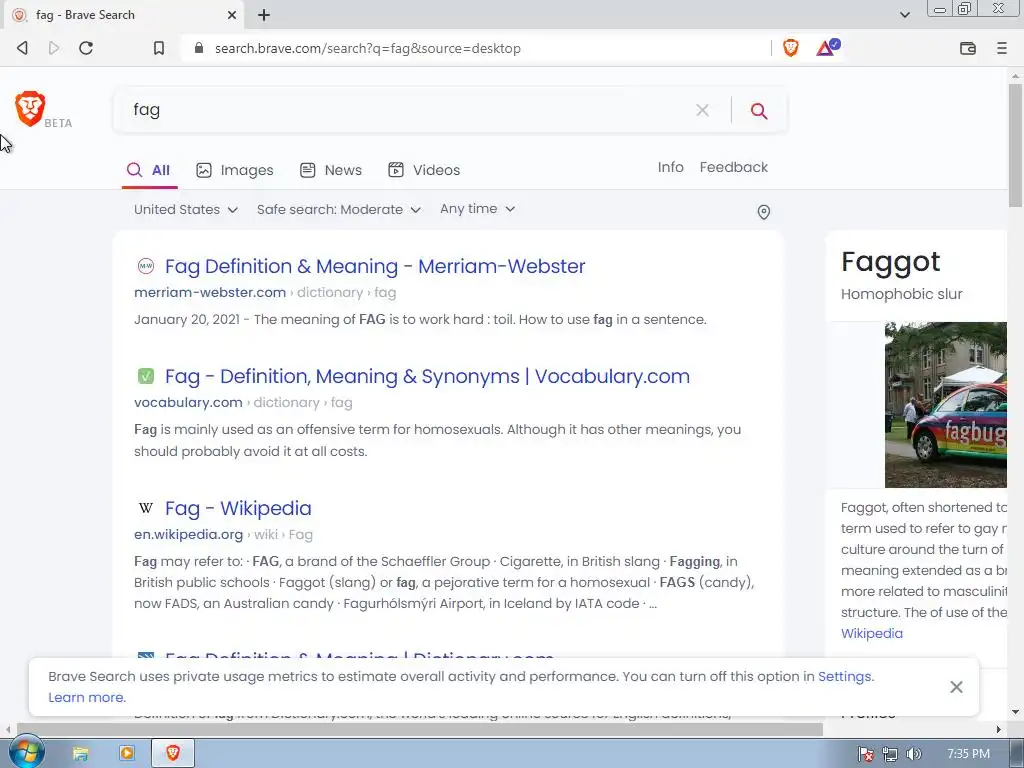Click the merriam-webster.com URL text
The height and width of the screenshot is (768, 1024).
pos(210,293)
